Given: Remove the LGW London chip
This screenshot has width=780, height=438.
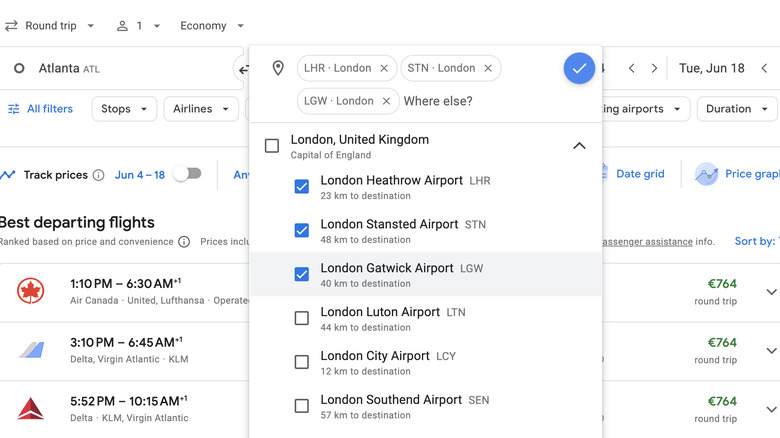Looking at the screenshot, I should click(386, 101).
